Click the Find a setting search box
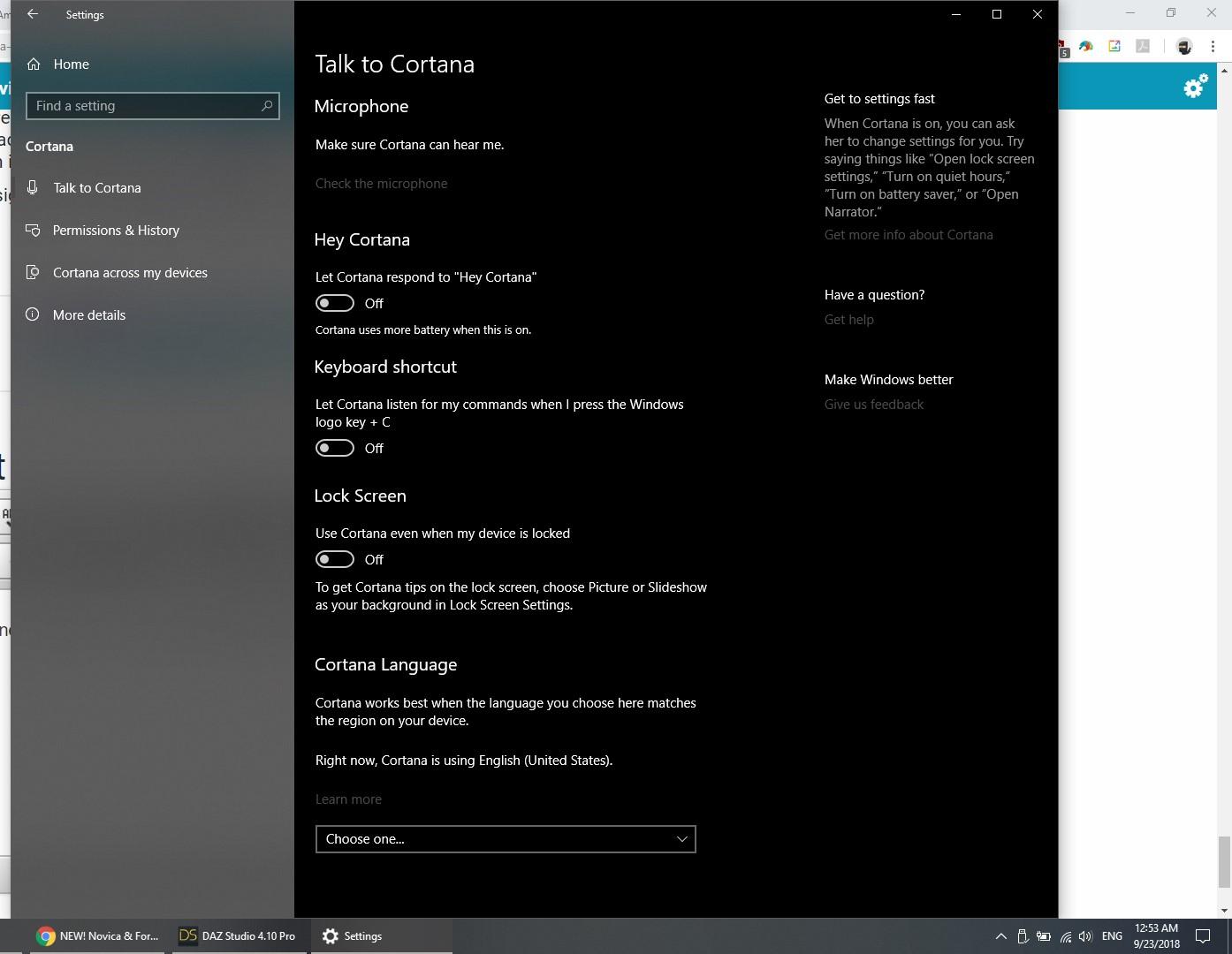Image resolution: width=1232 pixels, height=954 pixels. (x=153, y=106)
